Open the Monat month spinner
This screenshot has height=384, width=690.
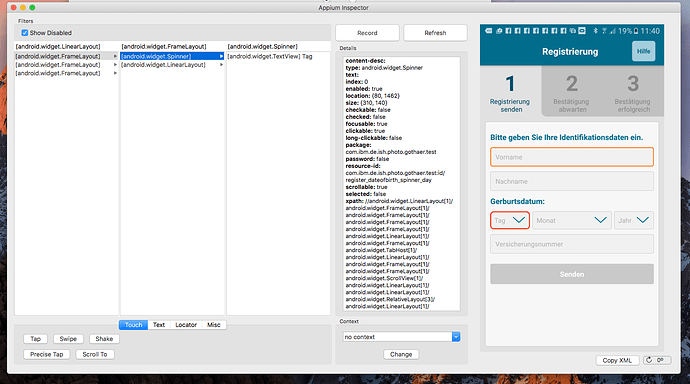click(572, 220)
